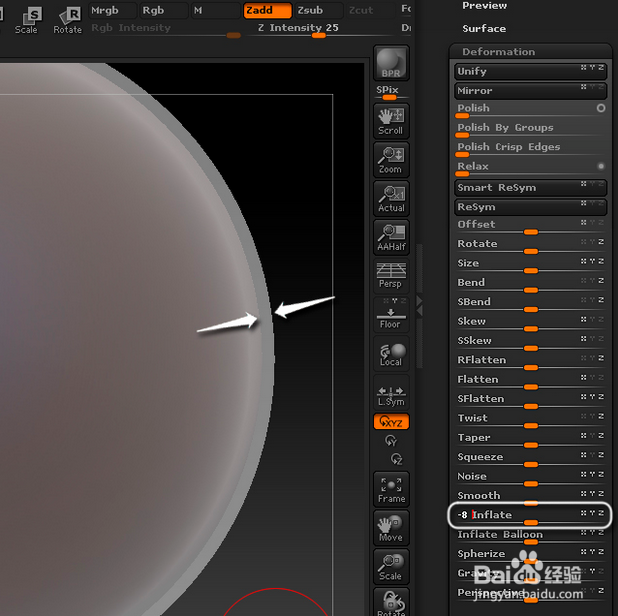Adjust the Skew deformation slider
This screenshot has height=616, width=618.
coord(531,323)
